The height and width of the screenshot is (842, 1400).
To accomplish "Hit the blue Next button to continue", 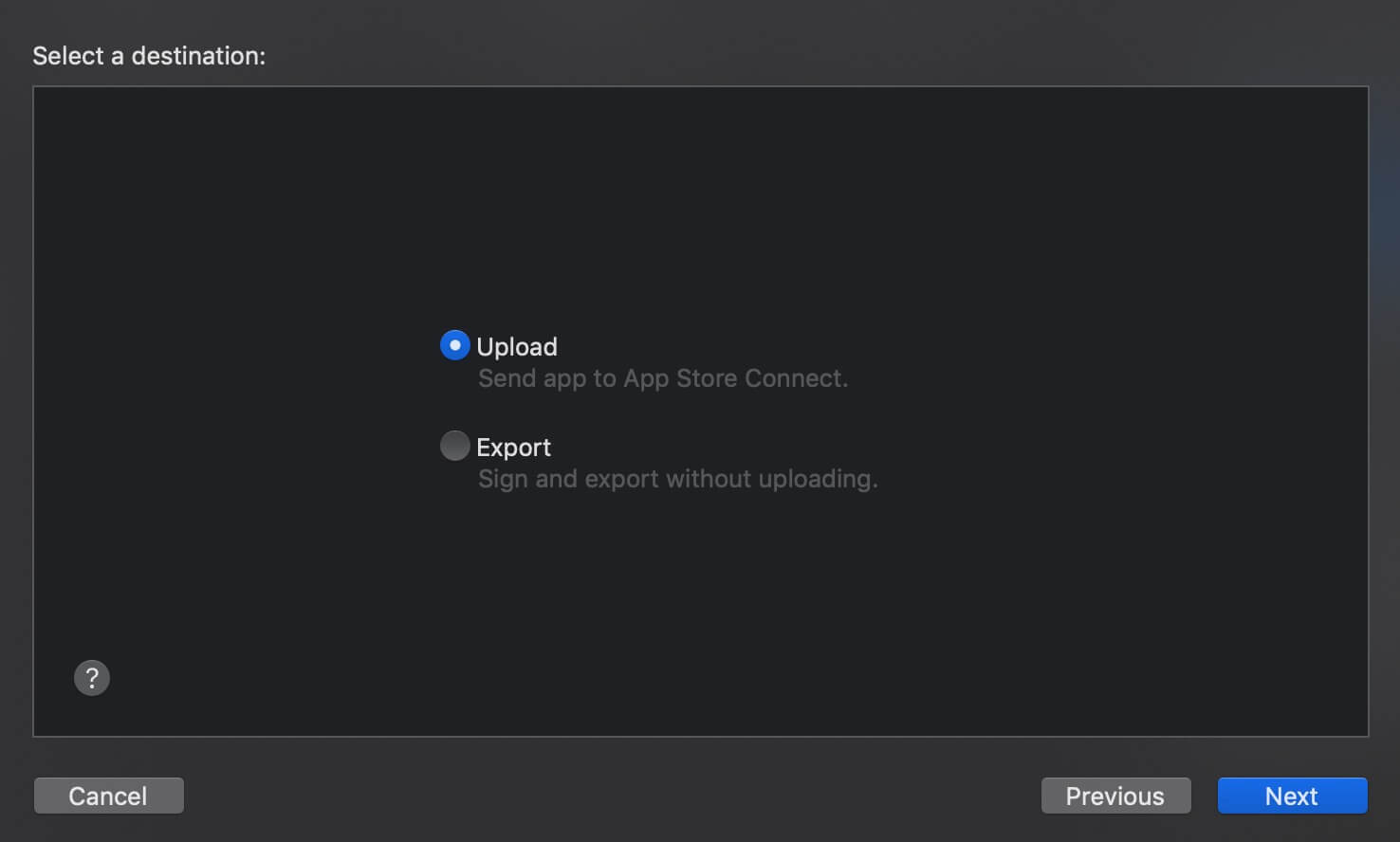I will (x=1292, y=796).
